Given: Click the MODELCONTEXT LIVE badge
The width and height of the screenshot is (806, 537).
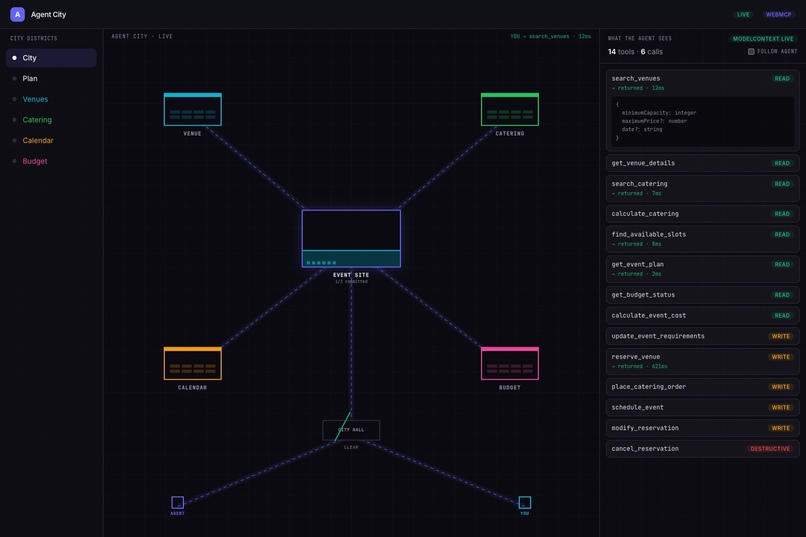Looking at the screenshot, I should tap(763, 39).
